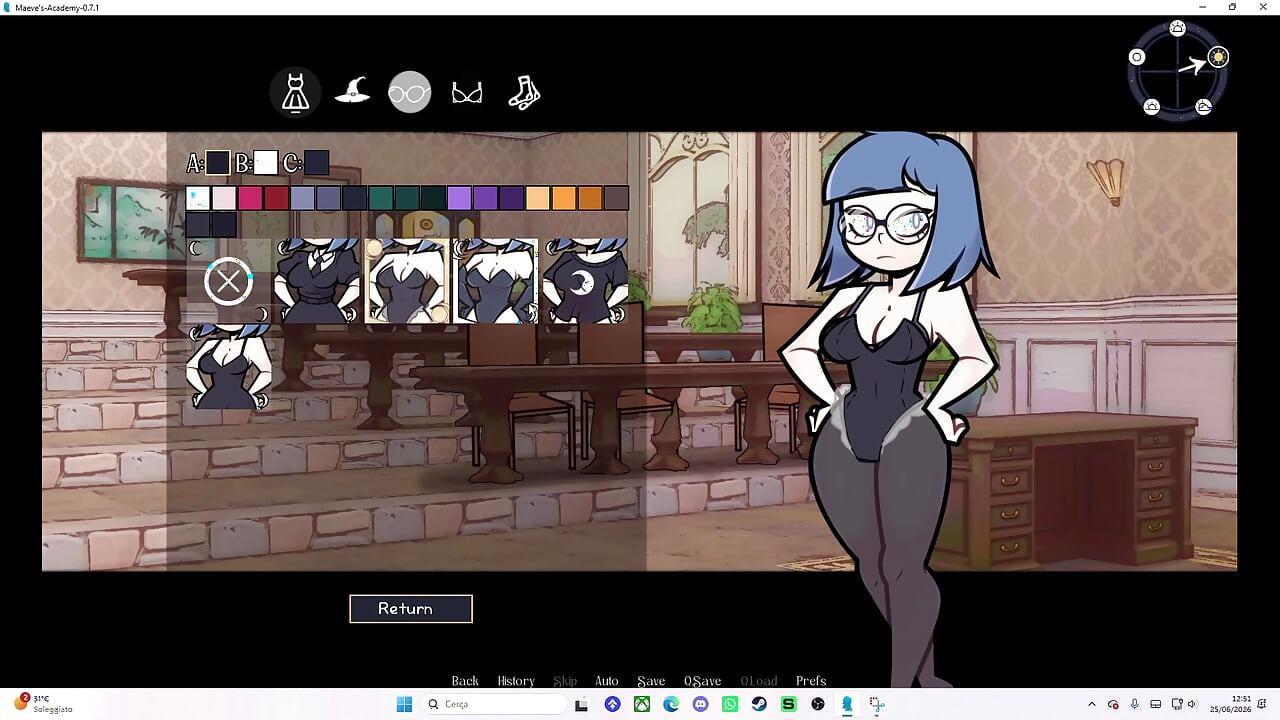Choose the leotard outfit with cream frame

pos(407,281)
